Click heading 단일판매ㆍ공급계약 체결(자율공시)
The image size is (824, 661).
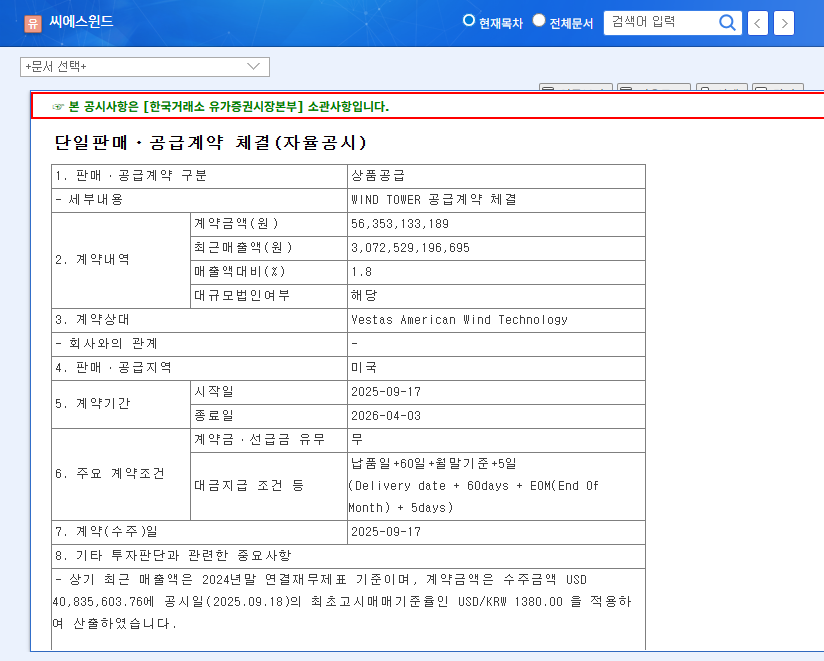[x=210, y=142]
